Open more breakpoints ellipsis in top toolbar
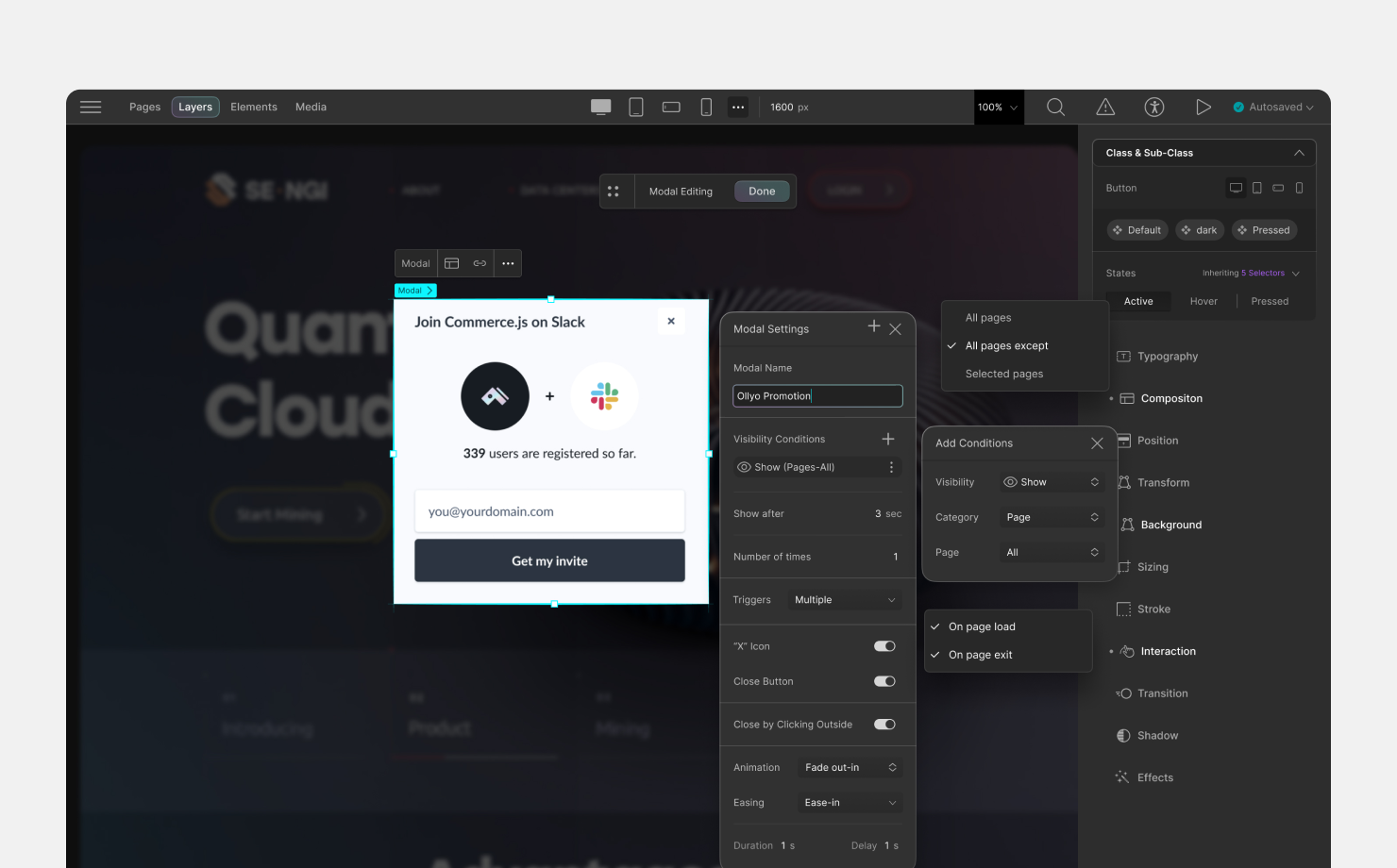Screen dimensions: 1397x868 (x=738, y=107)
